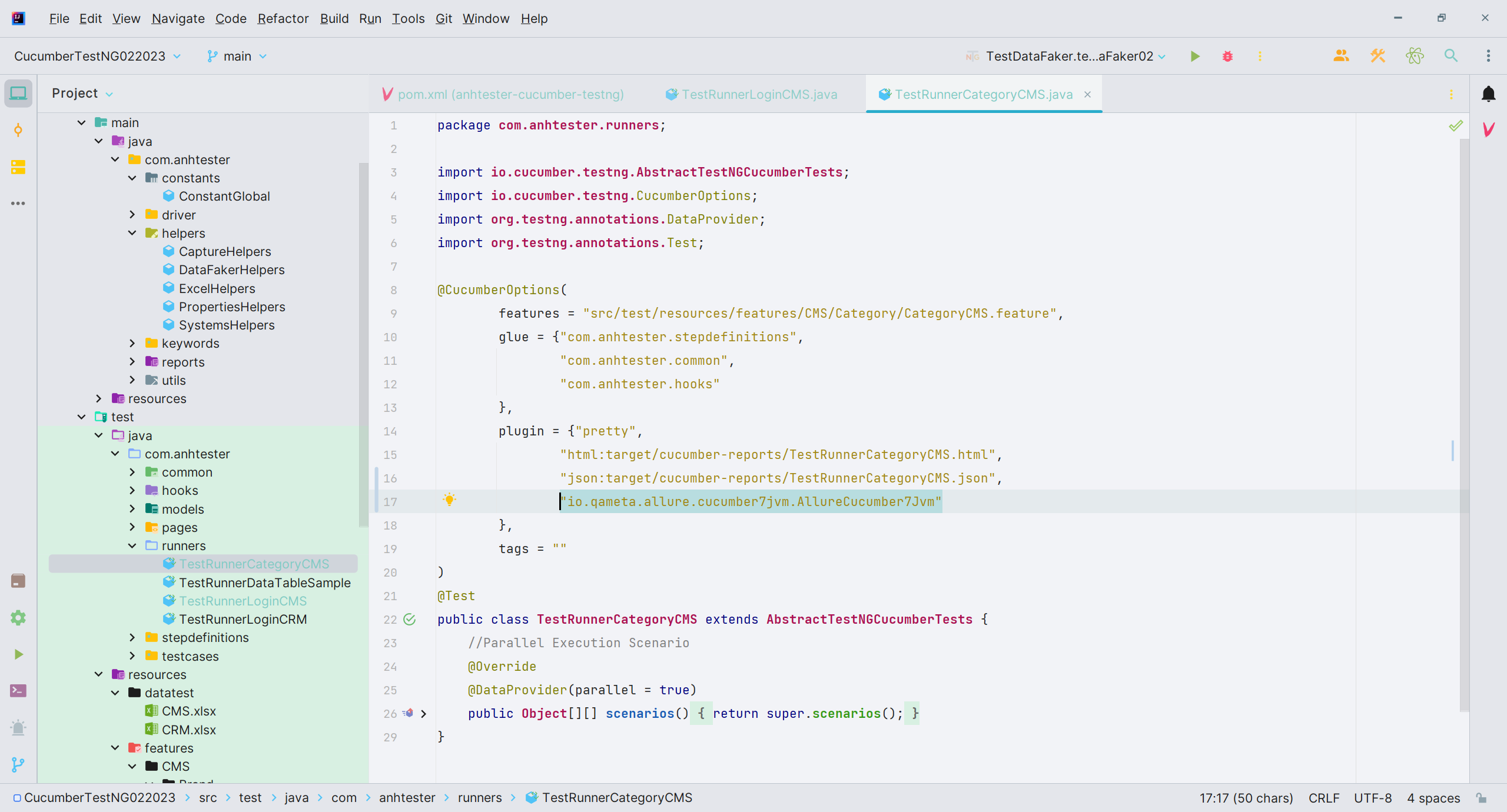Open the Services gear tool window

18,618
